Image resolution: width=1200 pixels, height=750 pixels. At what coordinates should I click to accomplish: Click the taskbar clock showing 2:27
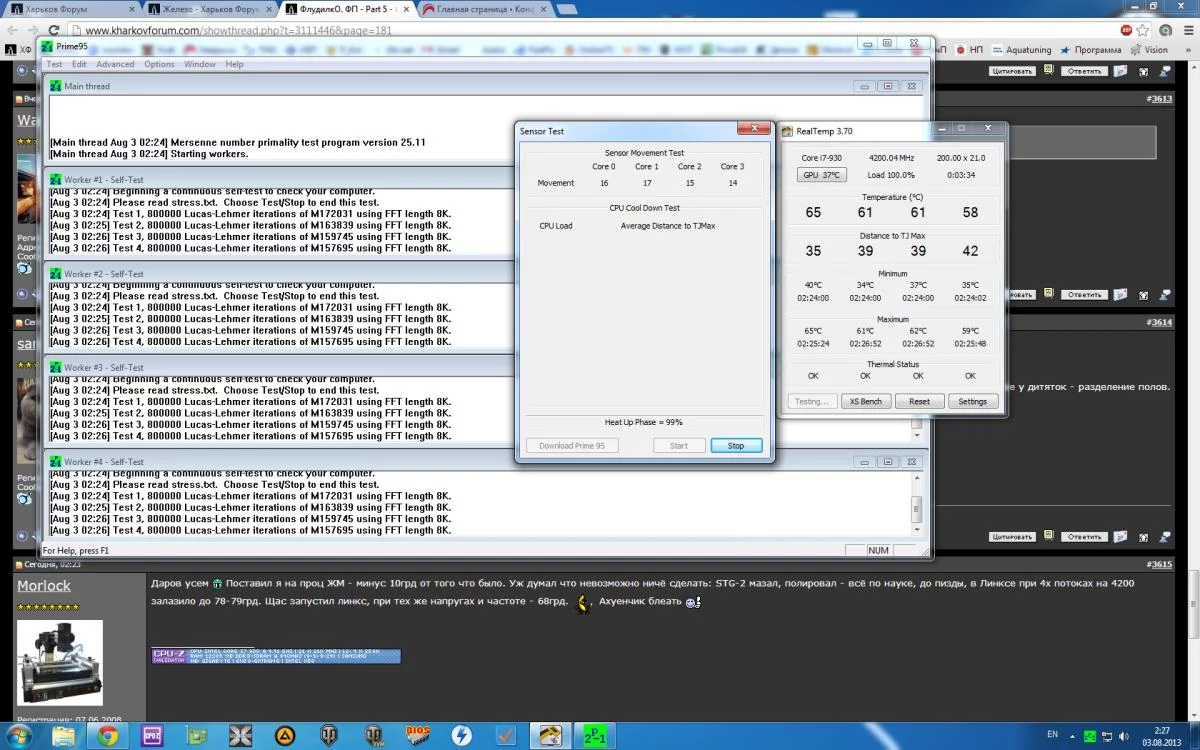point(1162,736)
